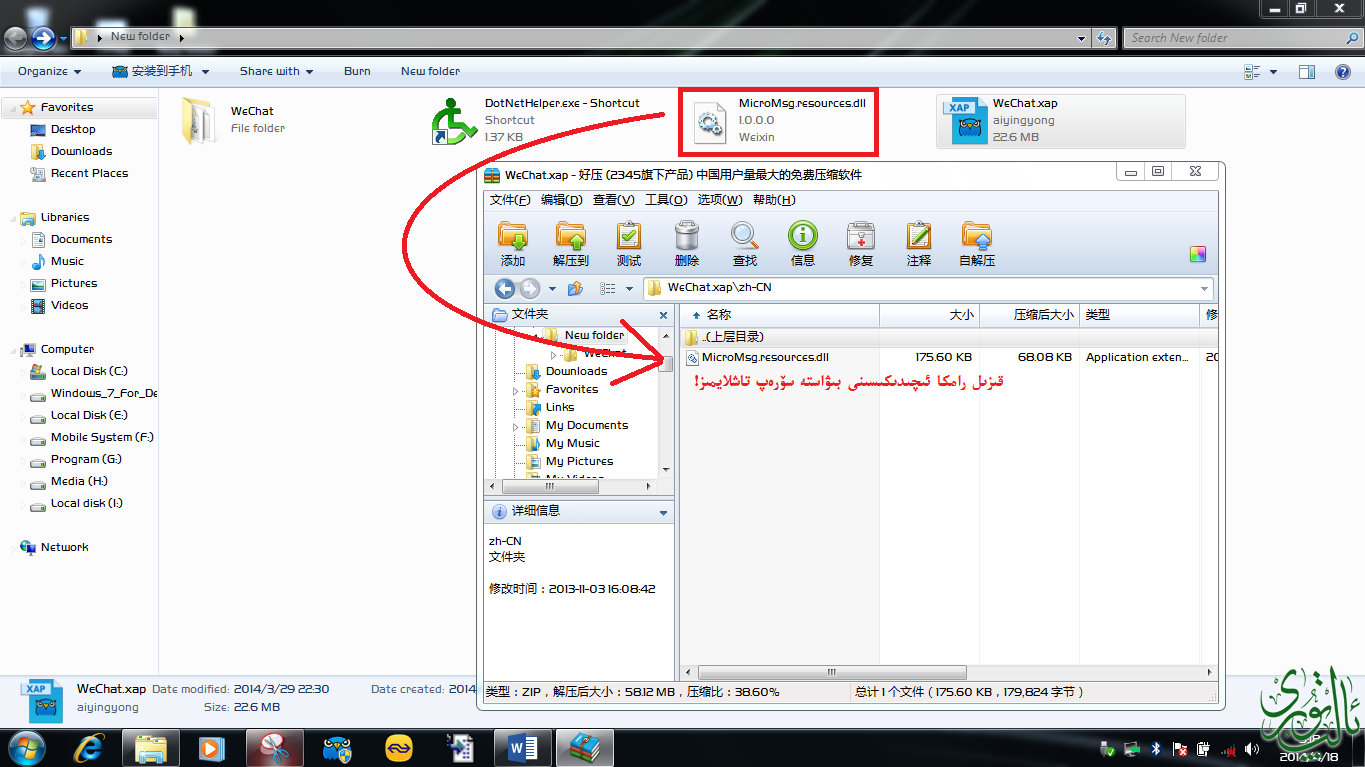Image resolution: width=1365 pixels, height=767 pixels.
Task: Select Mobile System (F:) in sidebar
Action: (102, 437)
